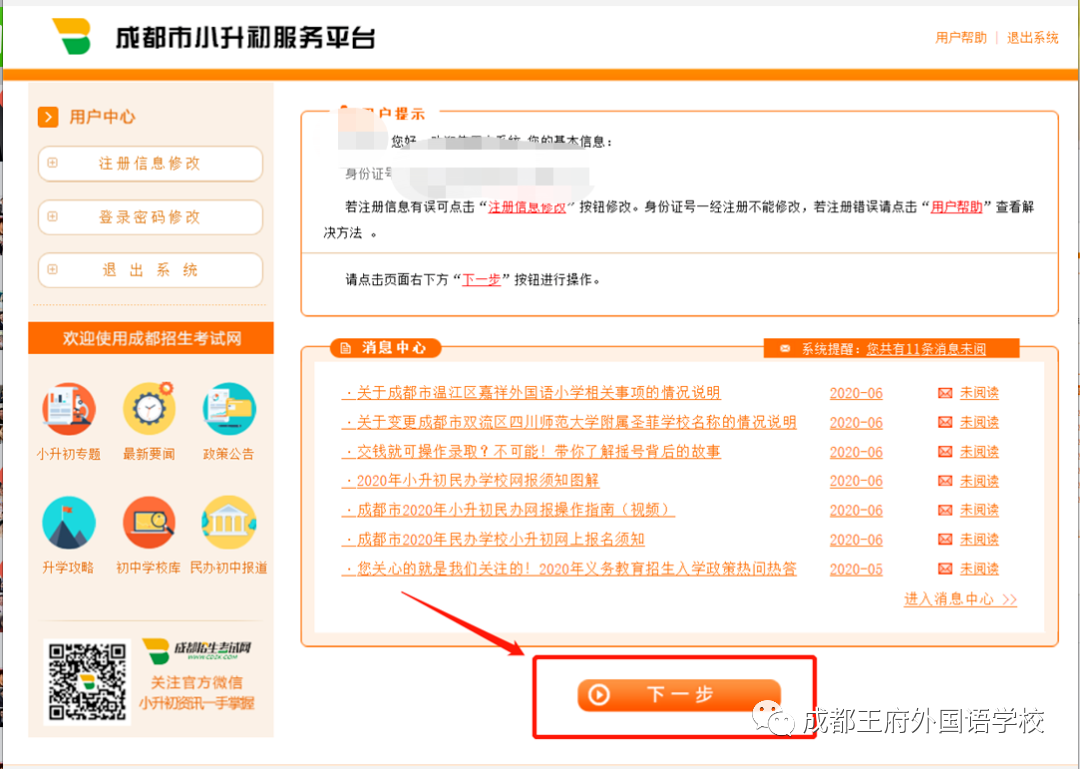Click 未阅读 for 圣菲学校名称 message
The image size is (1080, 769).
coord(979,422)
